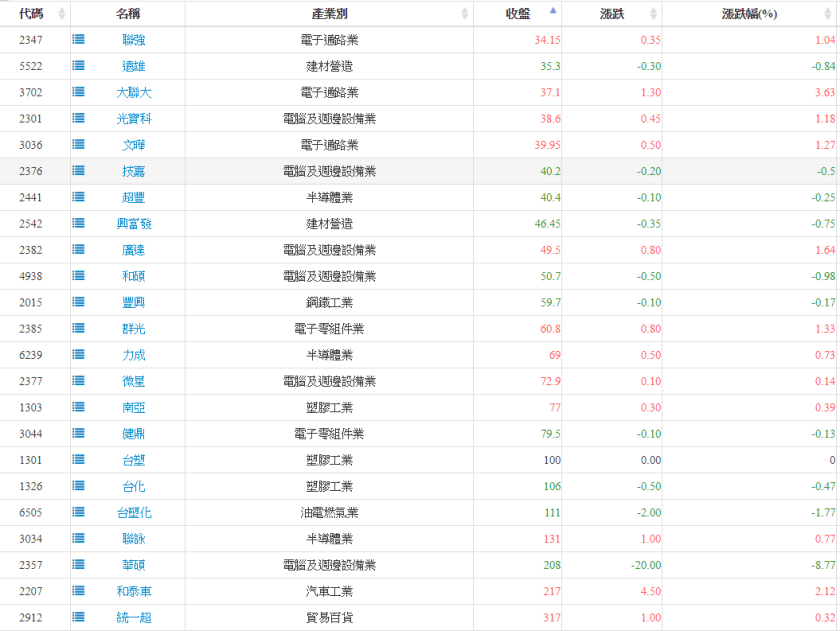Open the list icon in the 廣達 row
The image size is (840, 631).
(x=79, y=250)
